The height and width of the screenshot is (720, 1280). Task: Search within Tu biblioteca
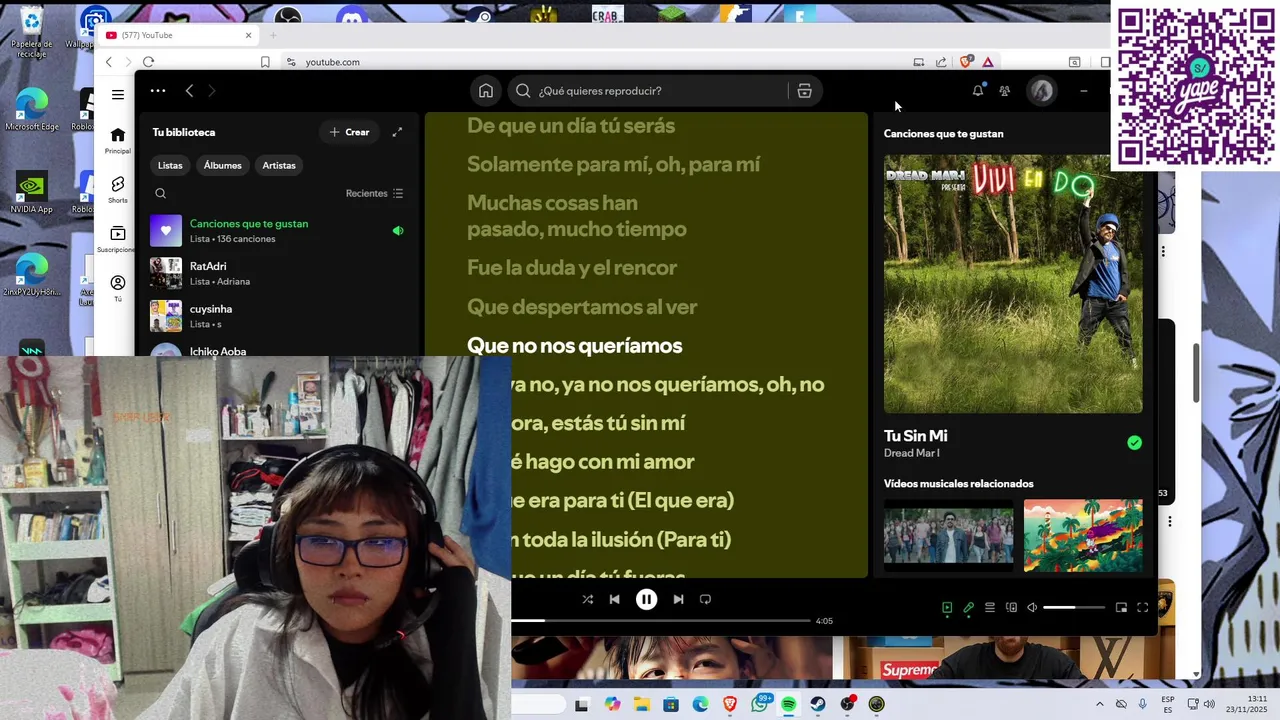(x=160, y=193)
